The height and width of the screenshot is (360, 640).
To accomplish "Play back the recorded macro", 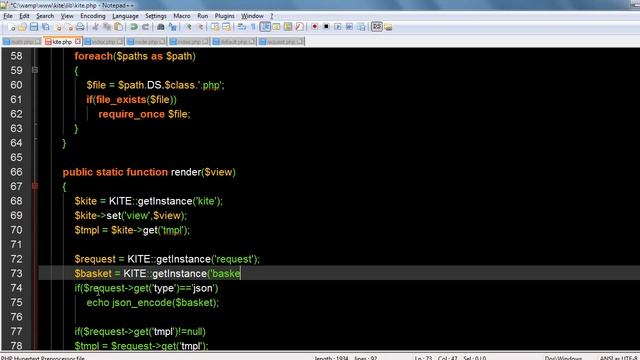I will click(338, 27).
